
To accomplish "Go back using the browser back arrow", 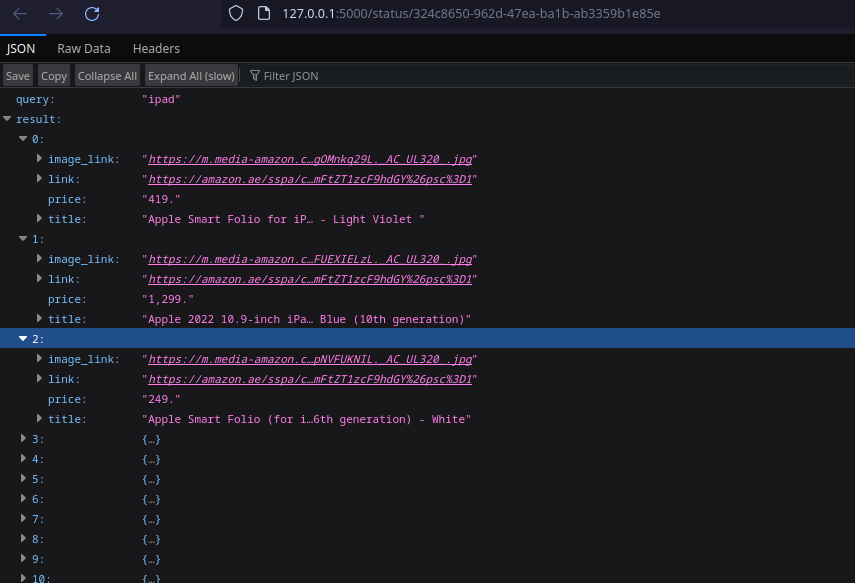I will (x=20, y=14).
